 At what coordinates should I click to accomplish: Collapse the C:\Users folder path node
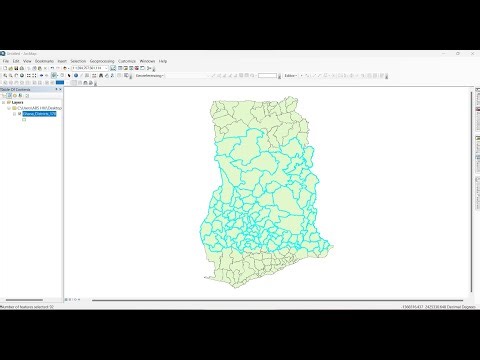(x=9, y=108)
